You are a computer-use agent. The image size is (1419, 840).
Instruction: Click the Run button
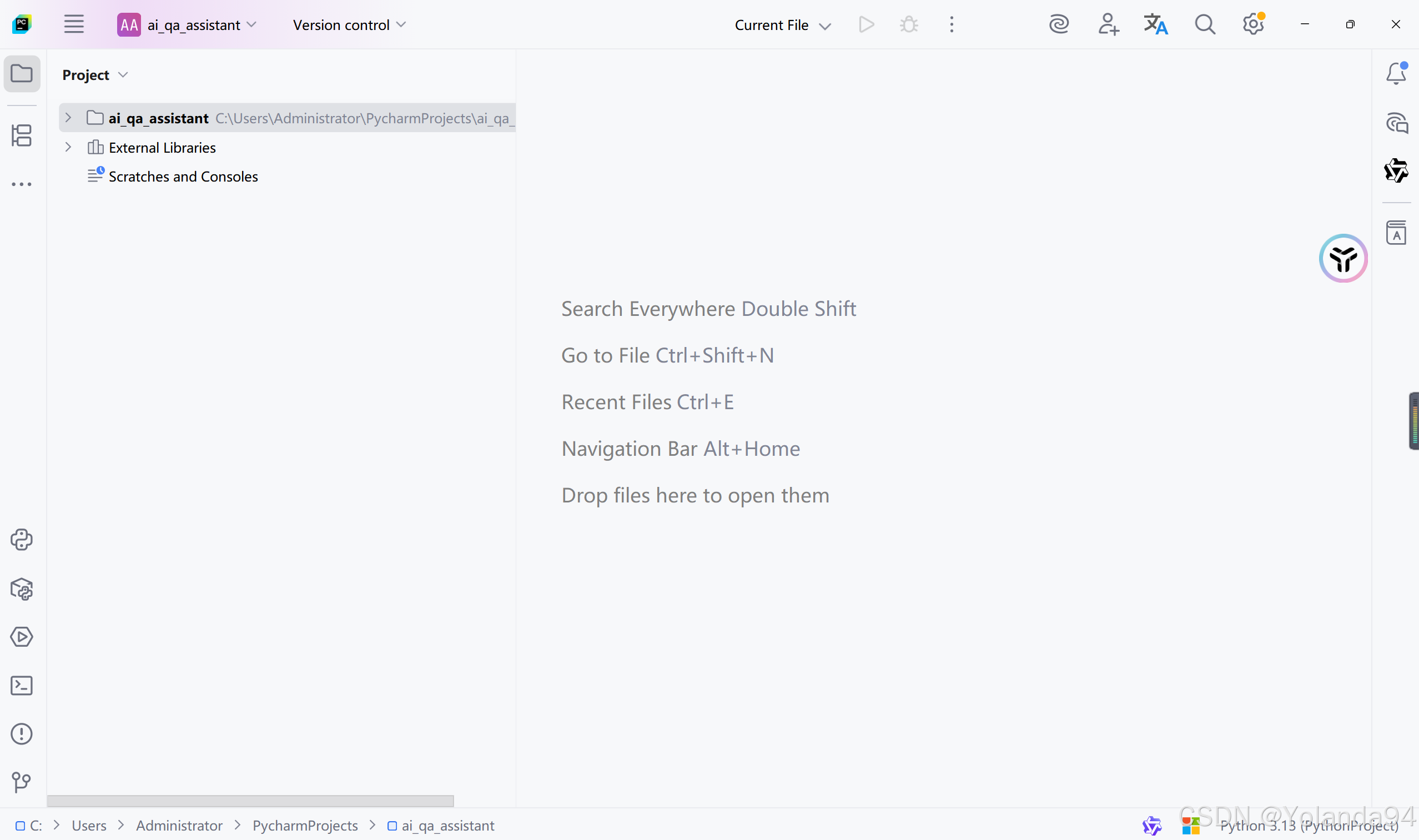pyautogui.click(x=866, y=25)
